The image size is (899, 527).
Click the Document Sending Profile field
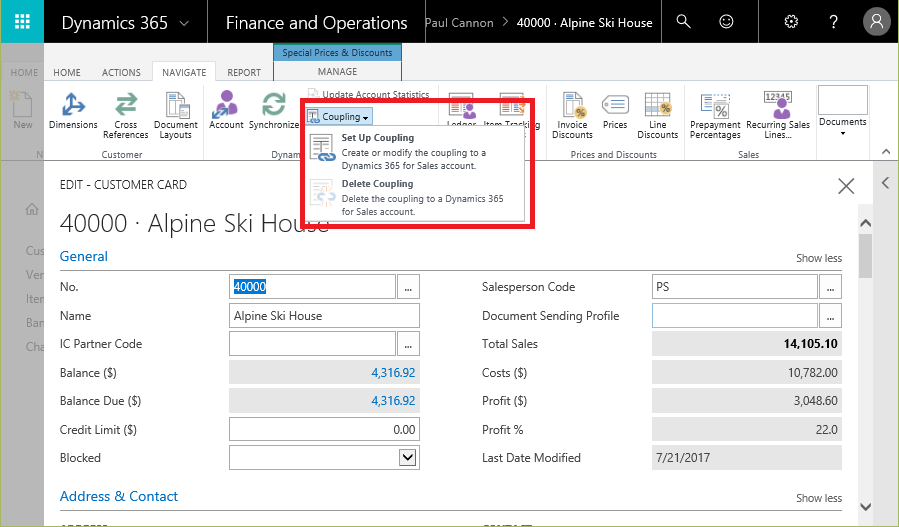(x=734, y=315)
